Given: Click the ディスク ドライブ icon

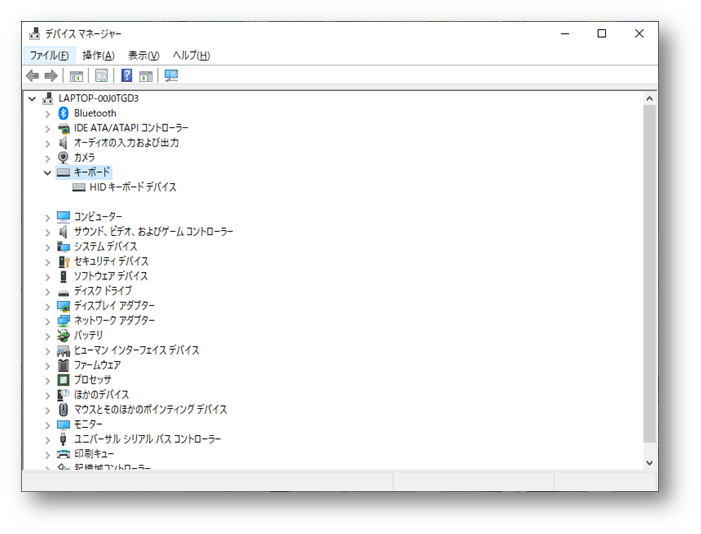Looking at the screenshot, I should (x=63, y=292).
